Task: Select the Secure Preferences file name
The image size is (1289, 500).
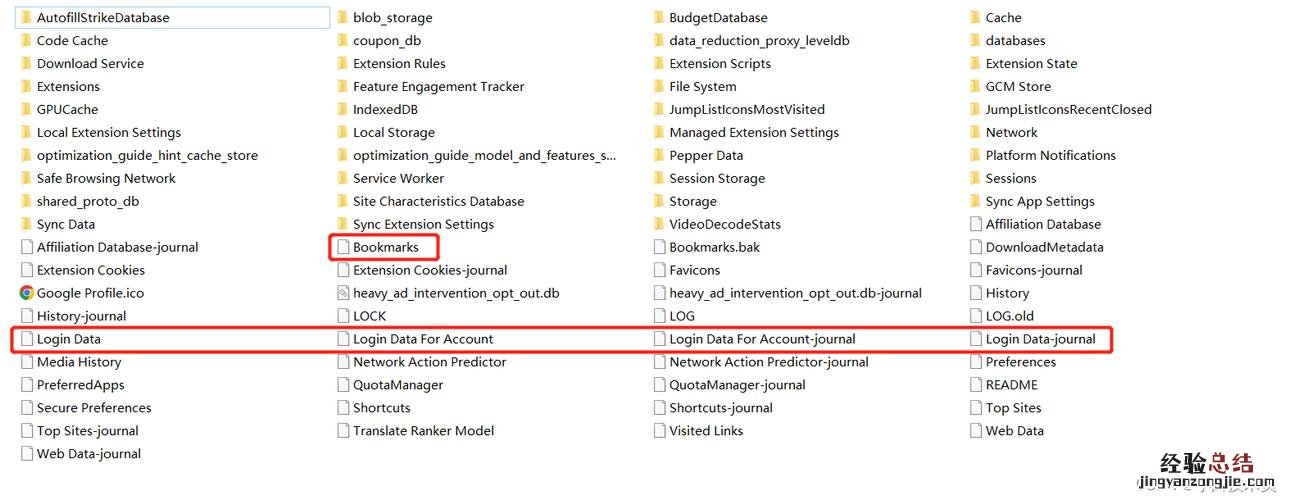Action: point(94,408)
